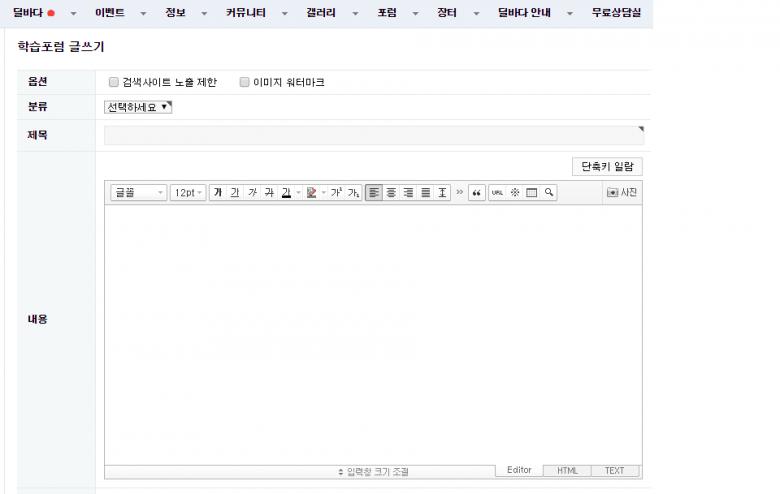Open the 커뮤니티 menu
The height and width of the screenshot is (494, 780).
click(244, 13)
